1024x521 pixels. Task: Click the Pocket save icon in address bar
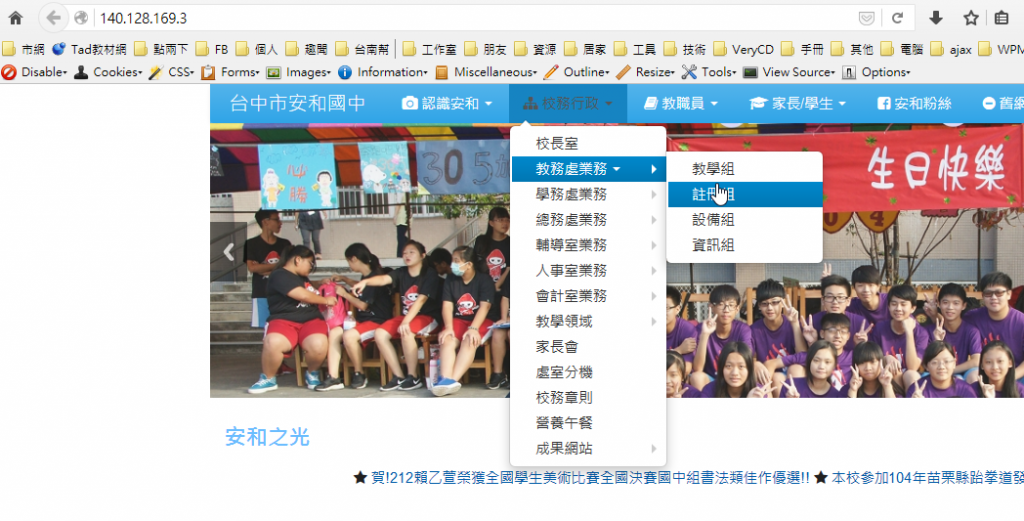pos(866,18)
